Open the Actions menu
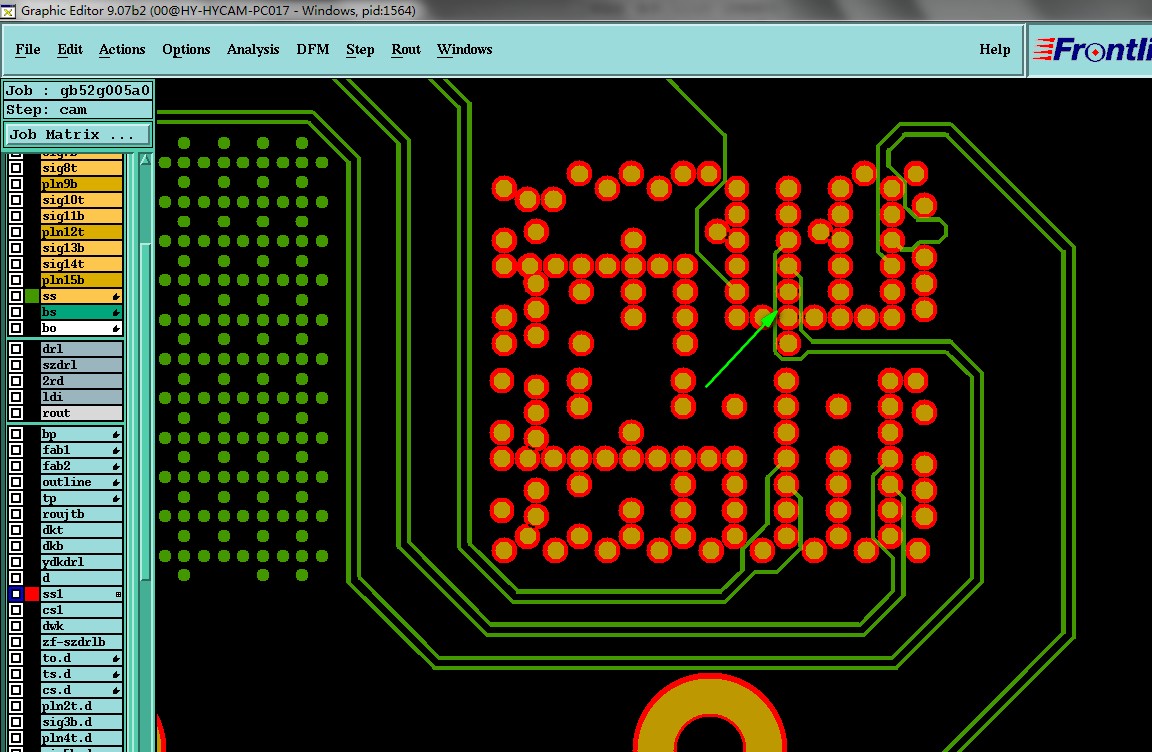This screenshot has height=752, width=1152. coord(122,49)
